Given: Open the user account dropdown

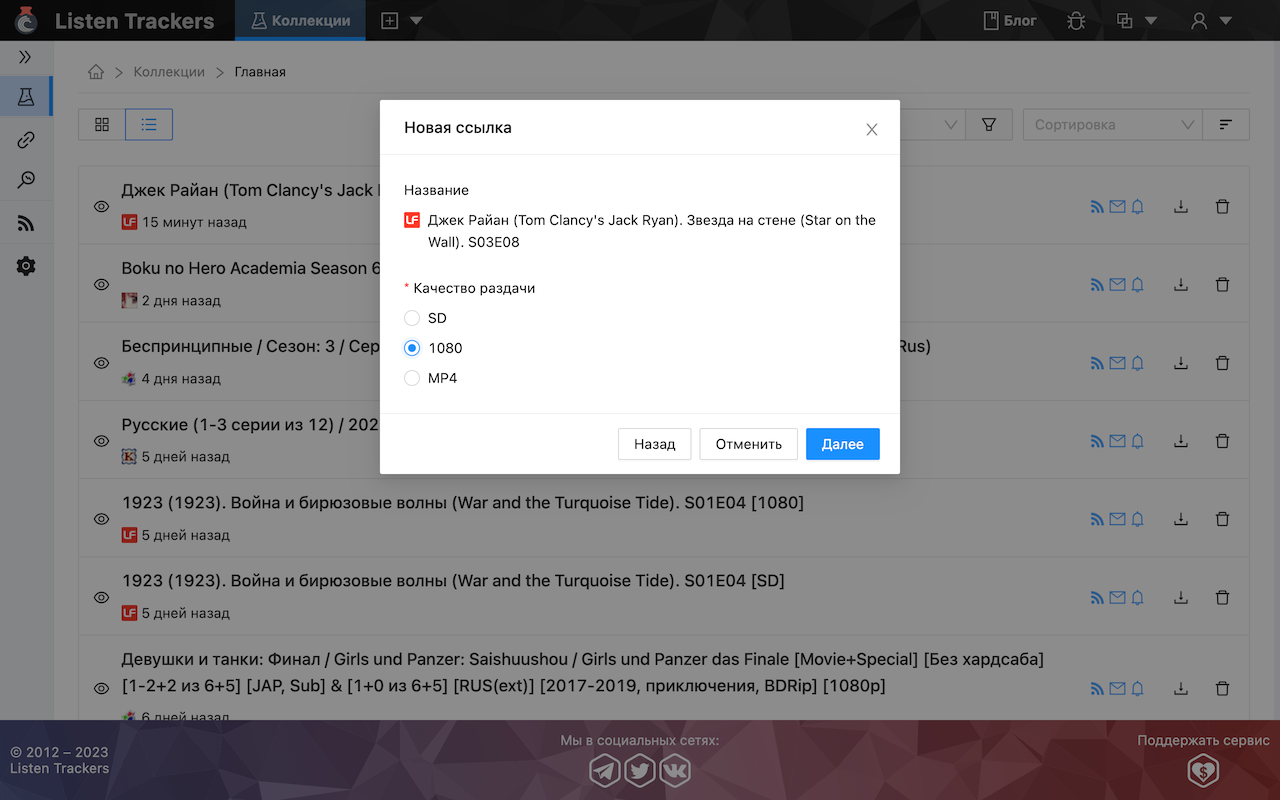Looking at the screenshot, I should click(1210, 20).
